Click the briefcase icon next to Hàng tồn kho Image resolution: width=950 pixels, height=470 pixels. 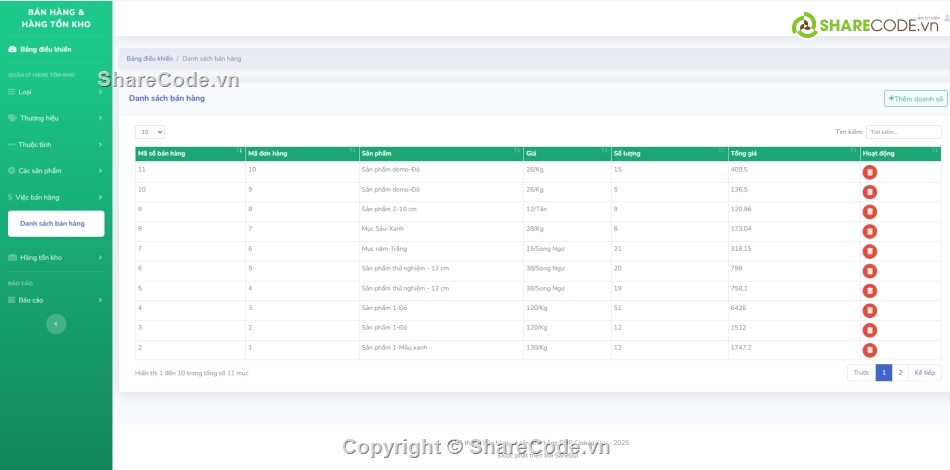click(12, 257)
